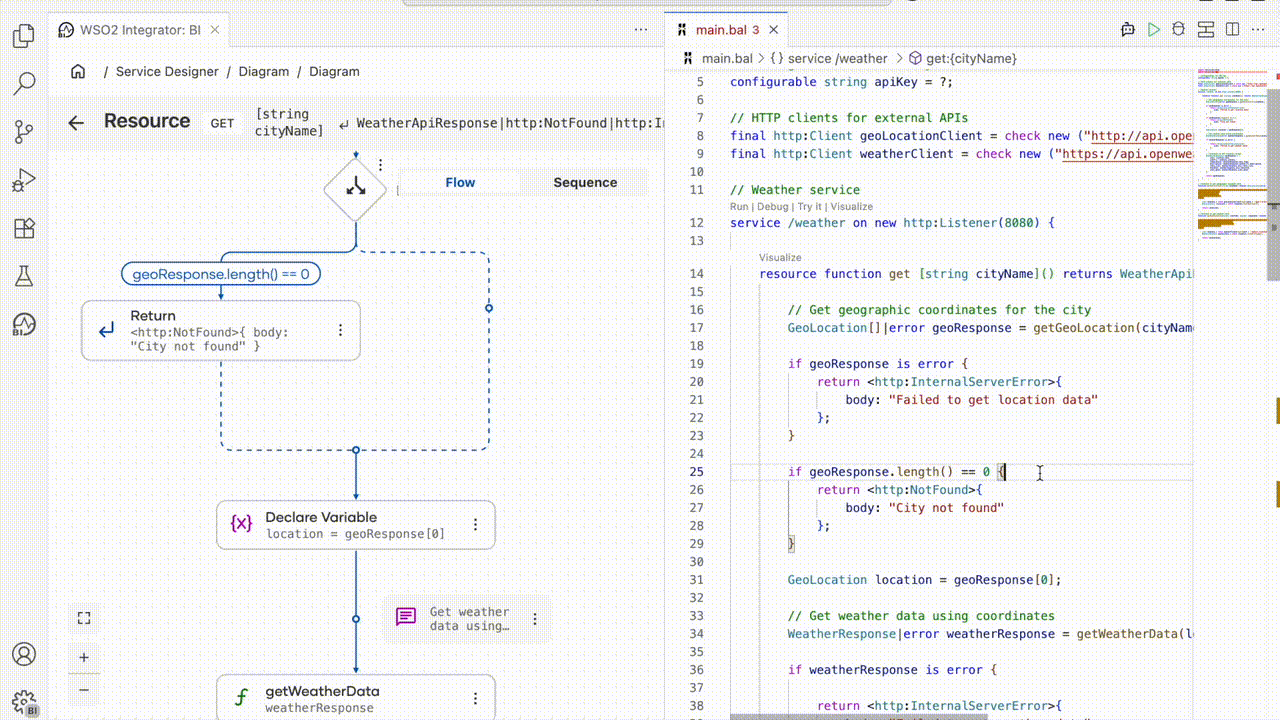Image resolution: width=1280 pixels, height=720 pixels.
Task: Click the split editor icon
Action: [1233, 30]
